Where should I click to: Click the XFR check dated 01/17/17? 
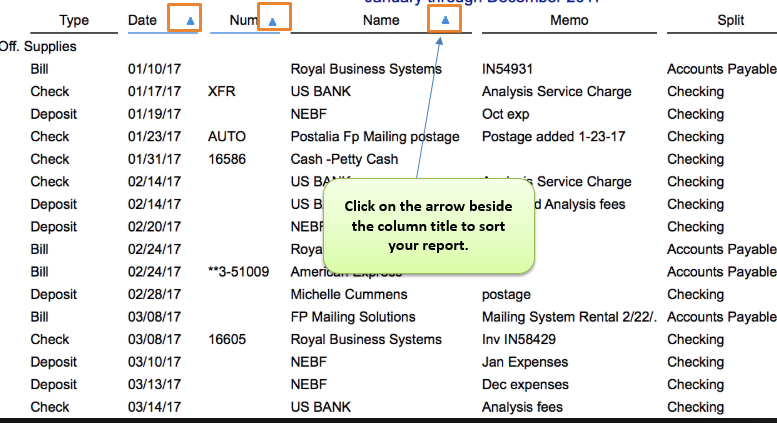pyautogui.click(x=222, y=92)
